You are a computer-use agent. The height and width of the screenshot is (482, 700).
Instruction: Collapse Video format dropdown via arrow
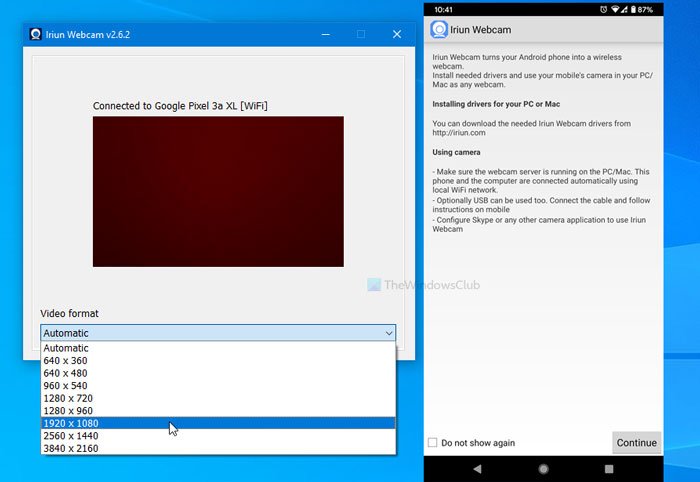click(x=389, y=333)
